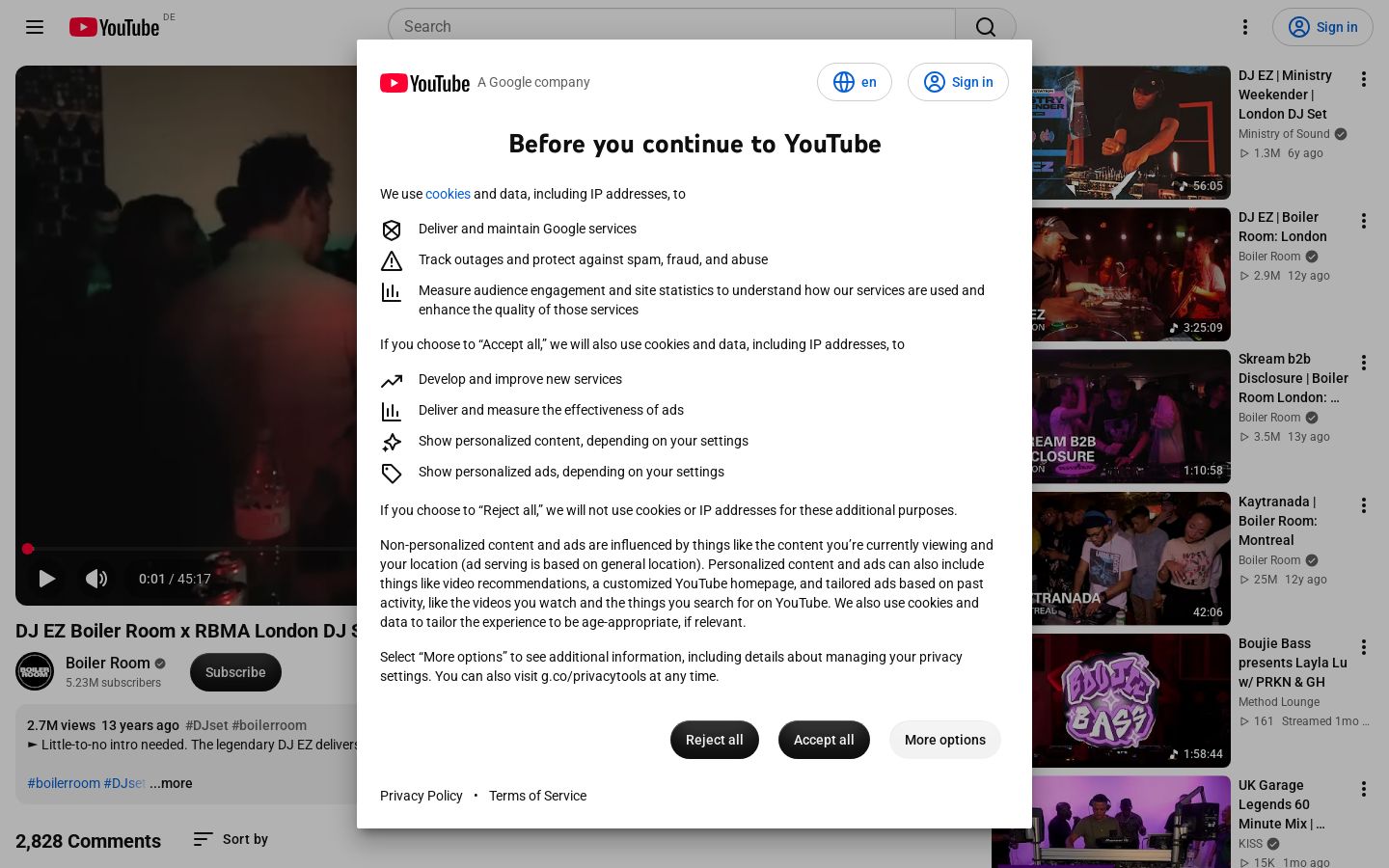Click the title 'Kaytranada | Boiler Room: Montreal'

pos(1278,521)
